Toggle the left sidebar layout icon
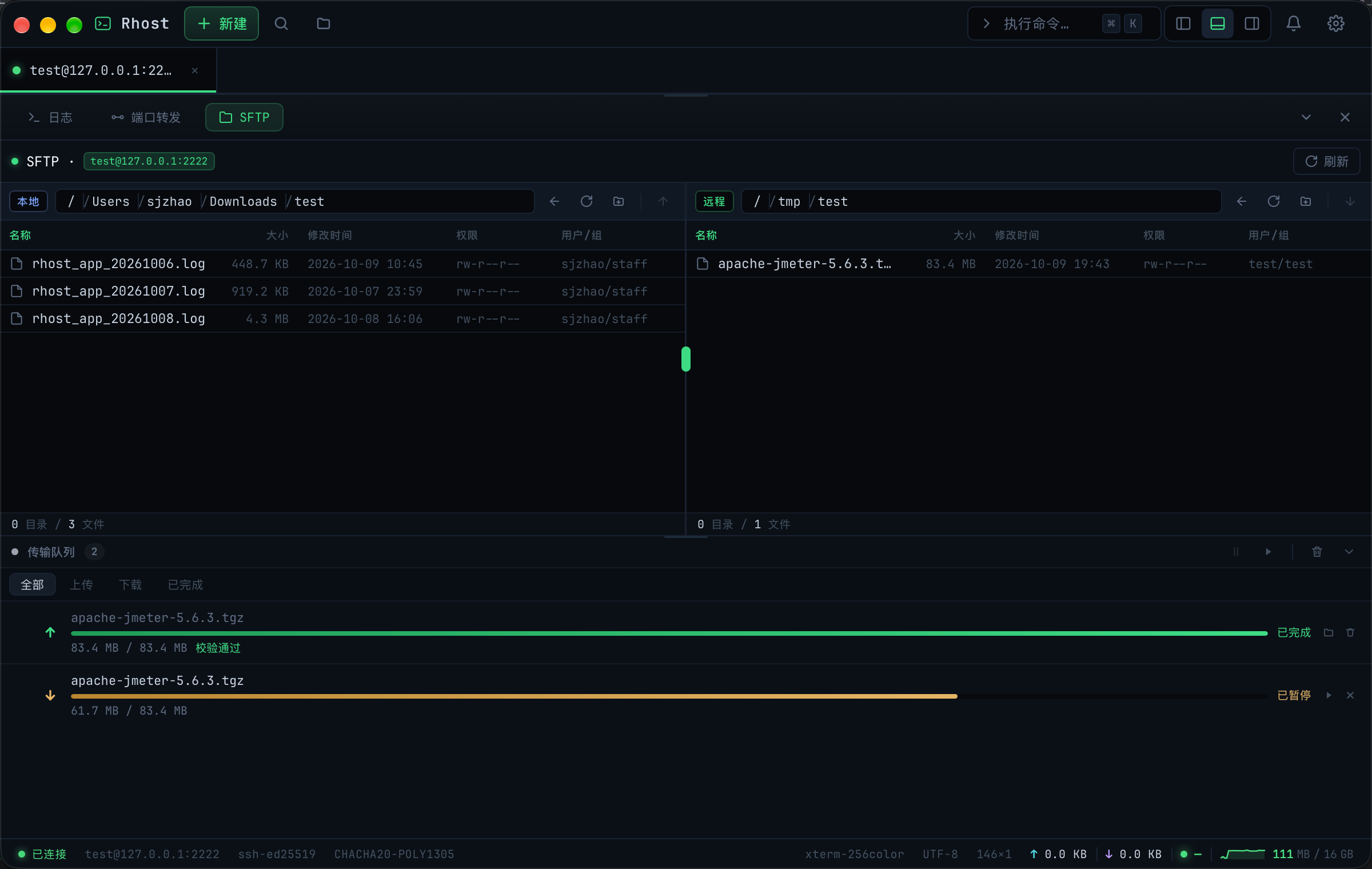 coord(1183,23)
